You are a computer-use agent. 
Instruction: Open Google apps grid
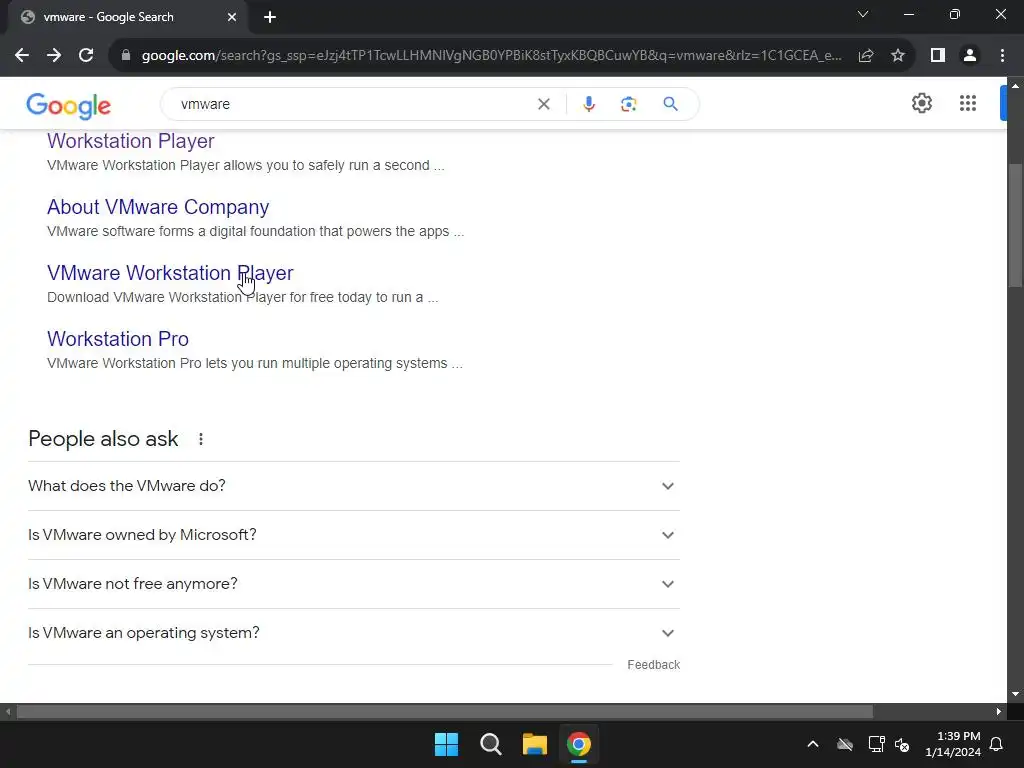968,103
